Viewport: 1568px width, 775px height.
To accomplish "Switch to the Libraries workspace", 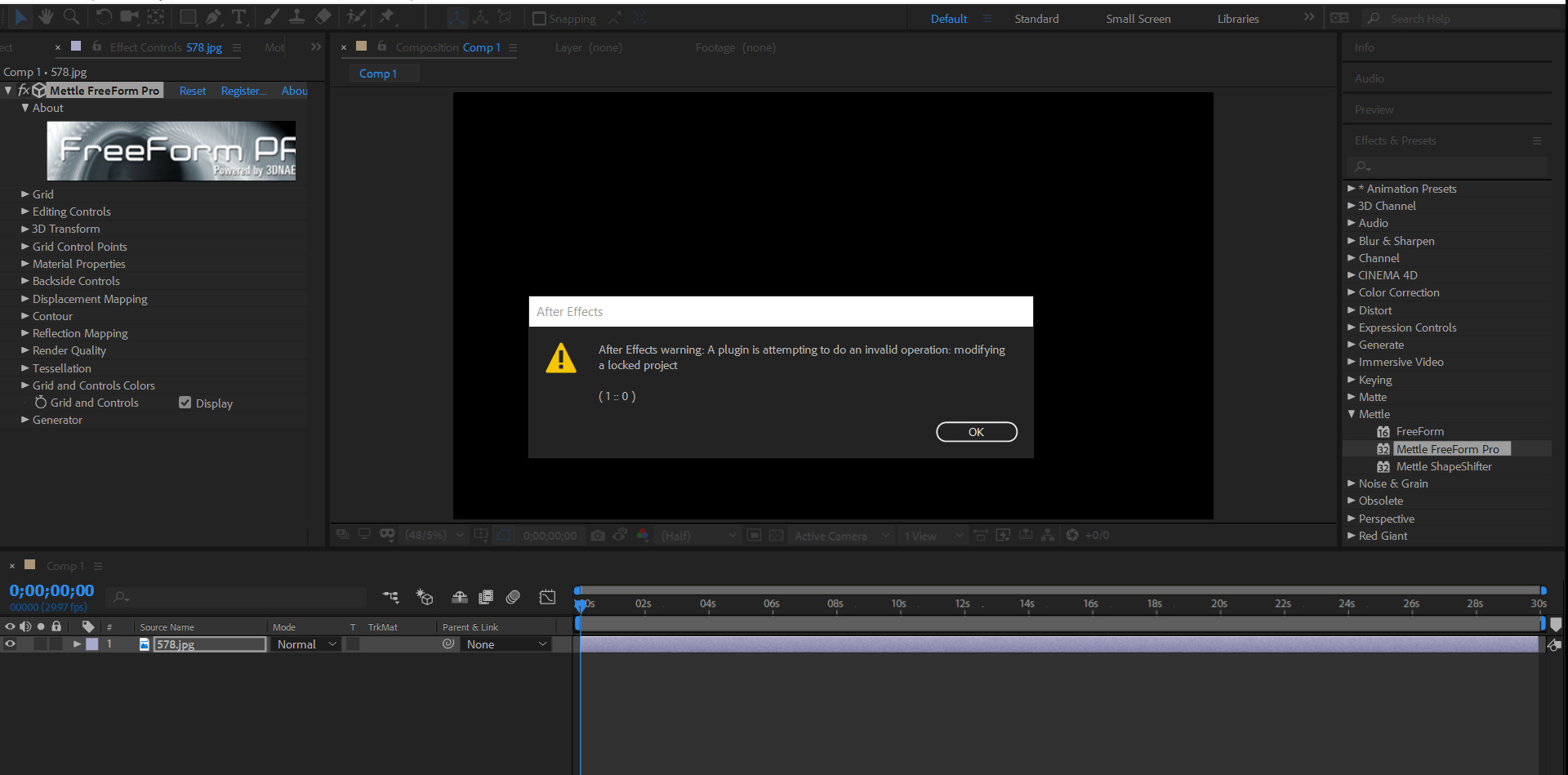I will point(1238,19).
